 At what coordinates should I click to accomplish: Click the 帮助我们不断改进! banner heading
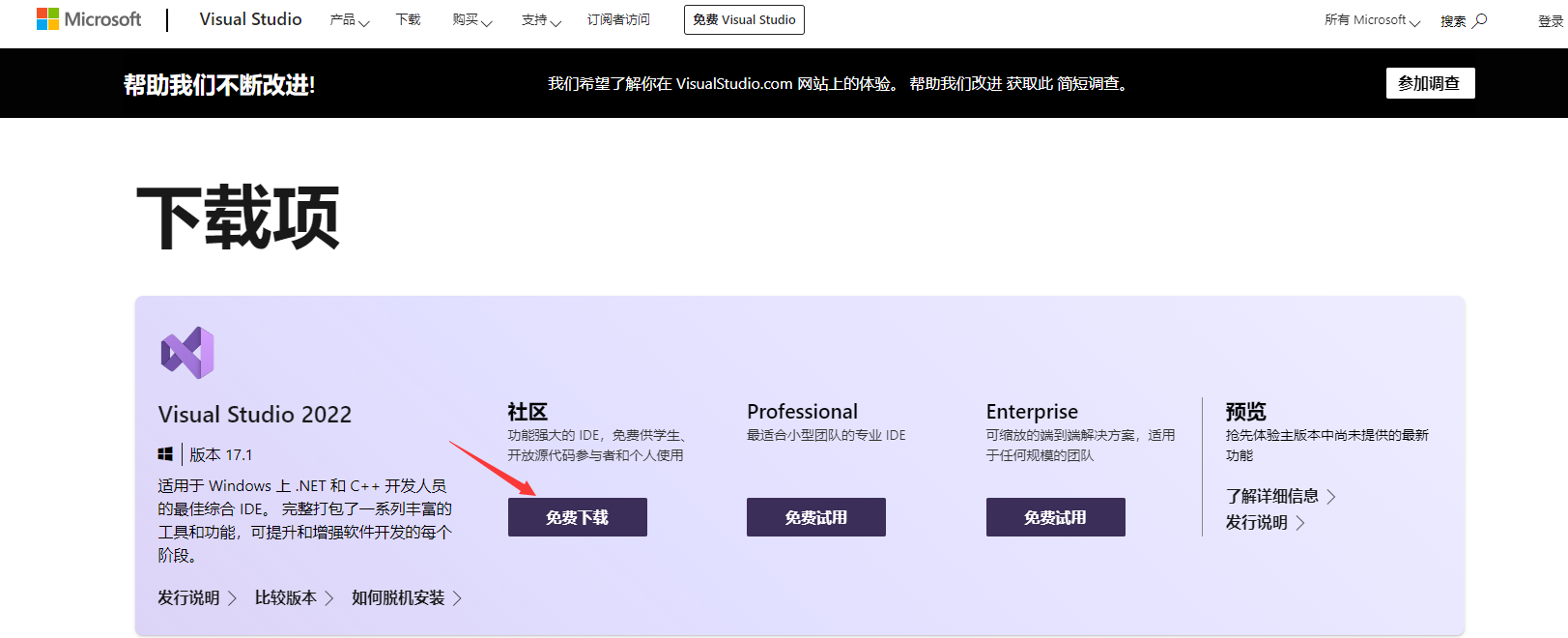tap(219, 85)
